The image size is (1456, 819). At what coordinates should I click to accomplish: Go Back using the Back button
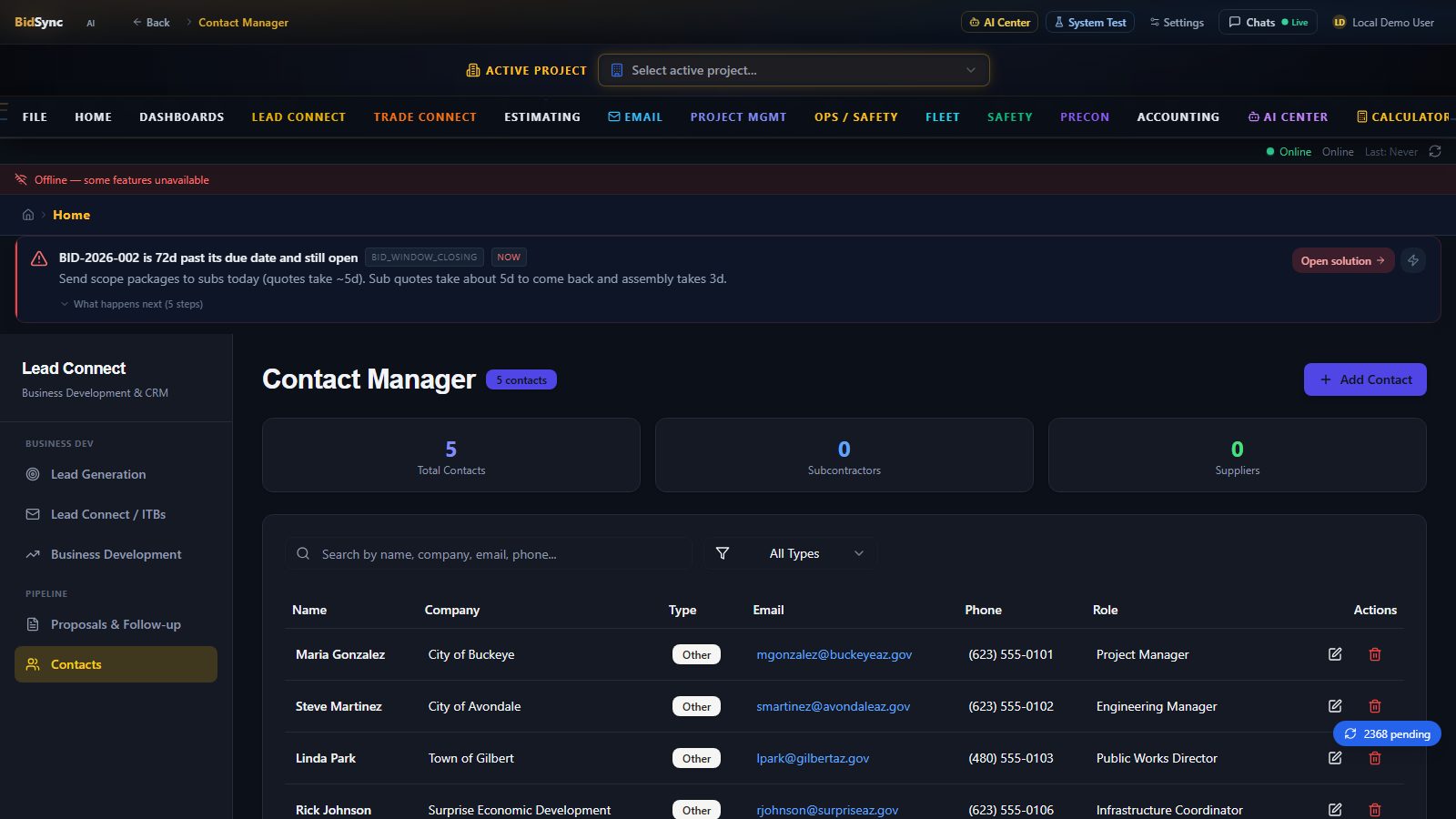151,22
